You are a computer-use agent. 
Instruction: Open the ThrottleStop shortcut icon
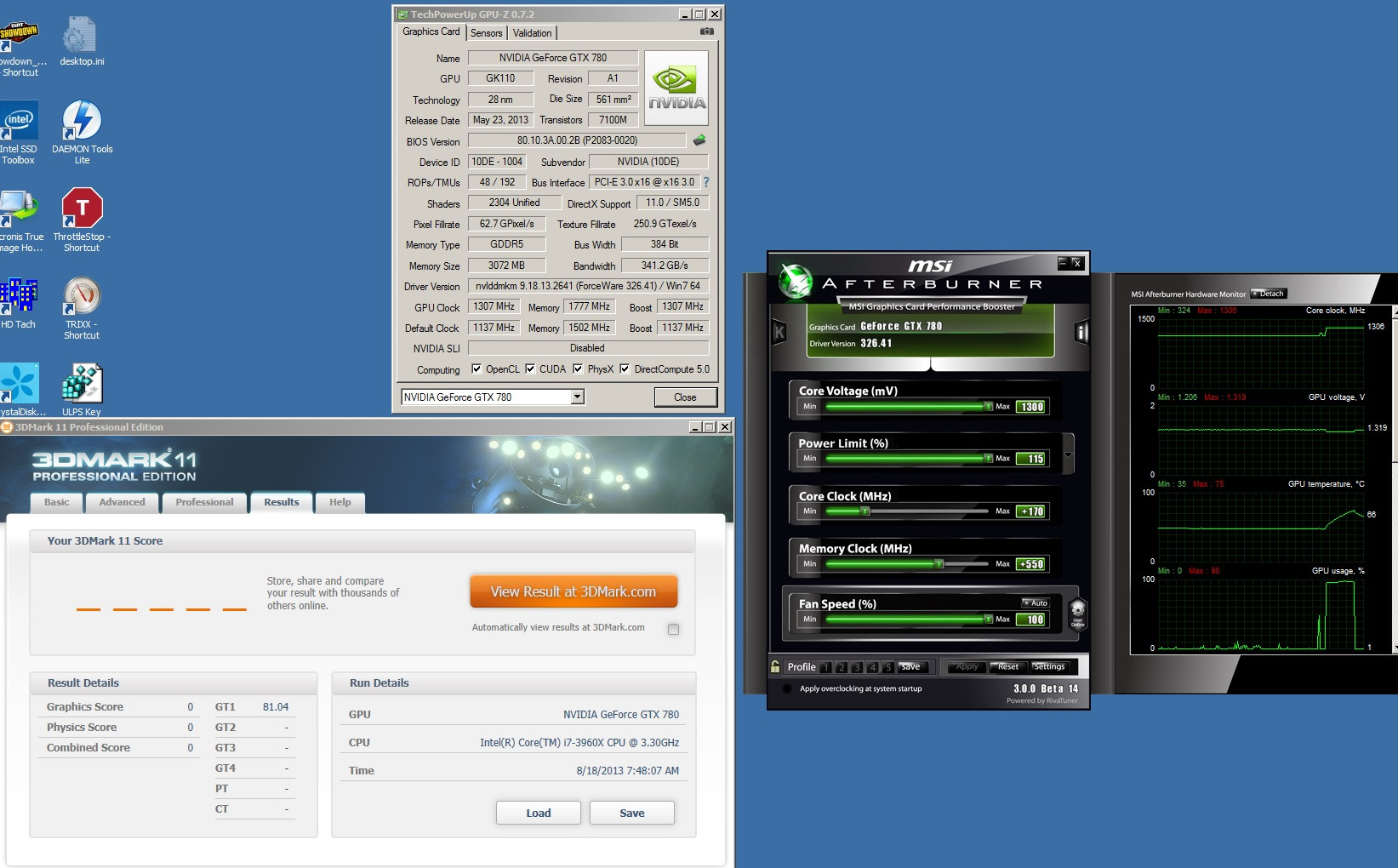point(82,220)
